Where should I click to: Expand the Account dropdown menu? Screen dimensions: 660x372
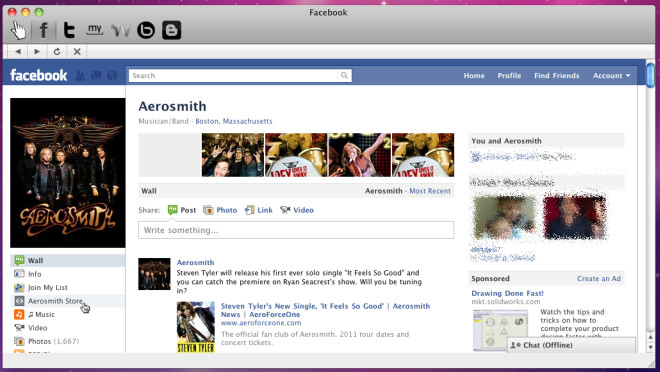tap(612, 76)
